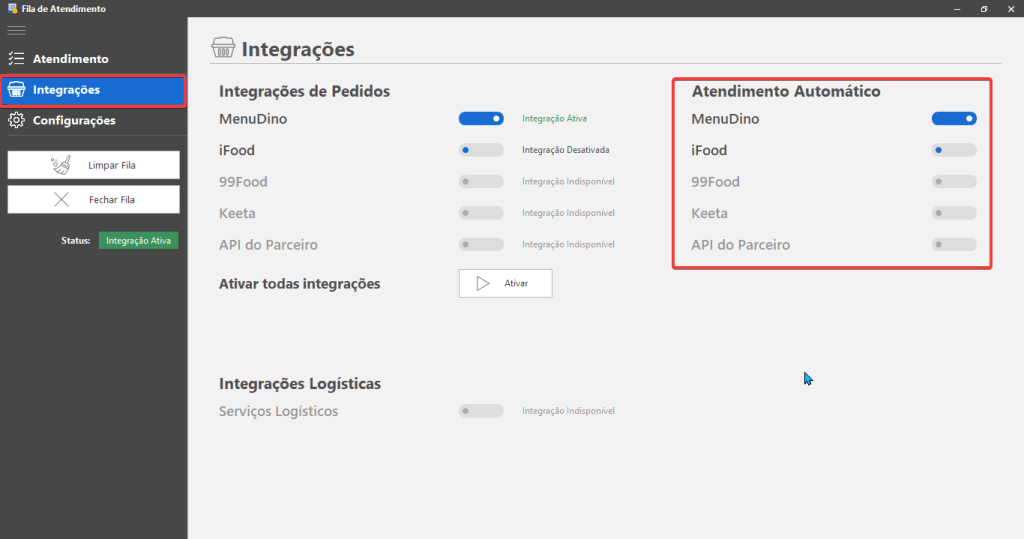Image resolution: width=1024 pixels, height=539 pixels.
Task: Click the broom icon on Limpar Fila
Action: coord(61,165)
